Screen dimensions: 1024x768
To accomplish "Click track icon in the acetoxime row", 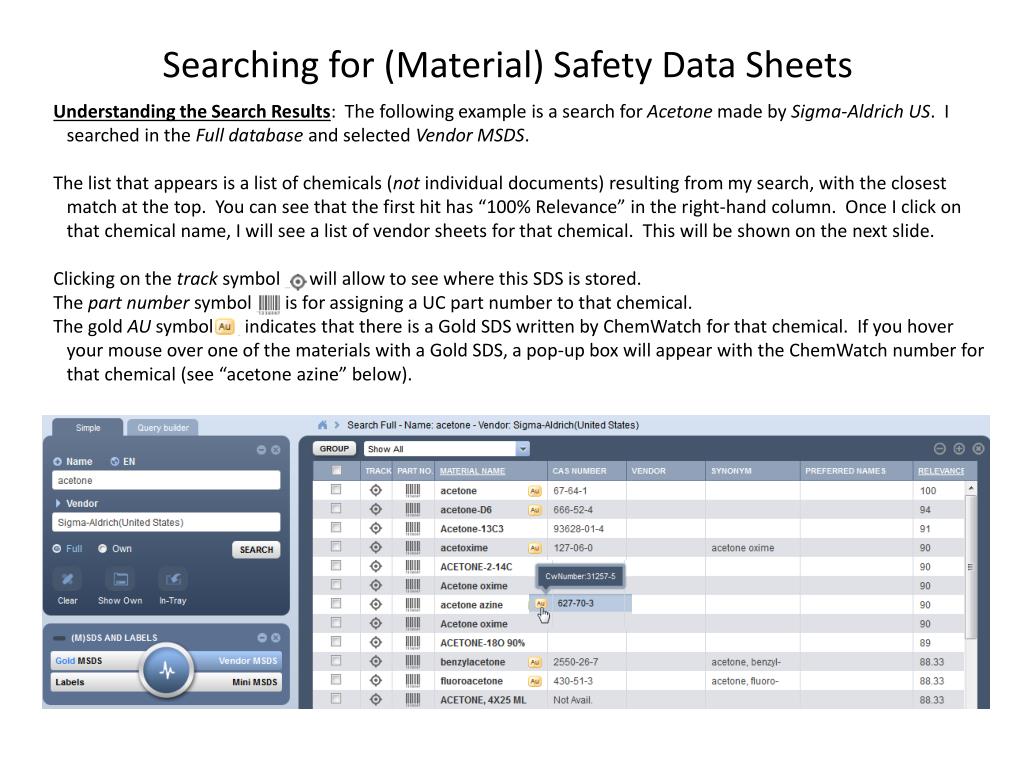I will (x=376, y=547).
